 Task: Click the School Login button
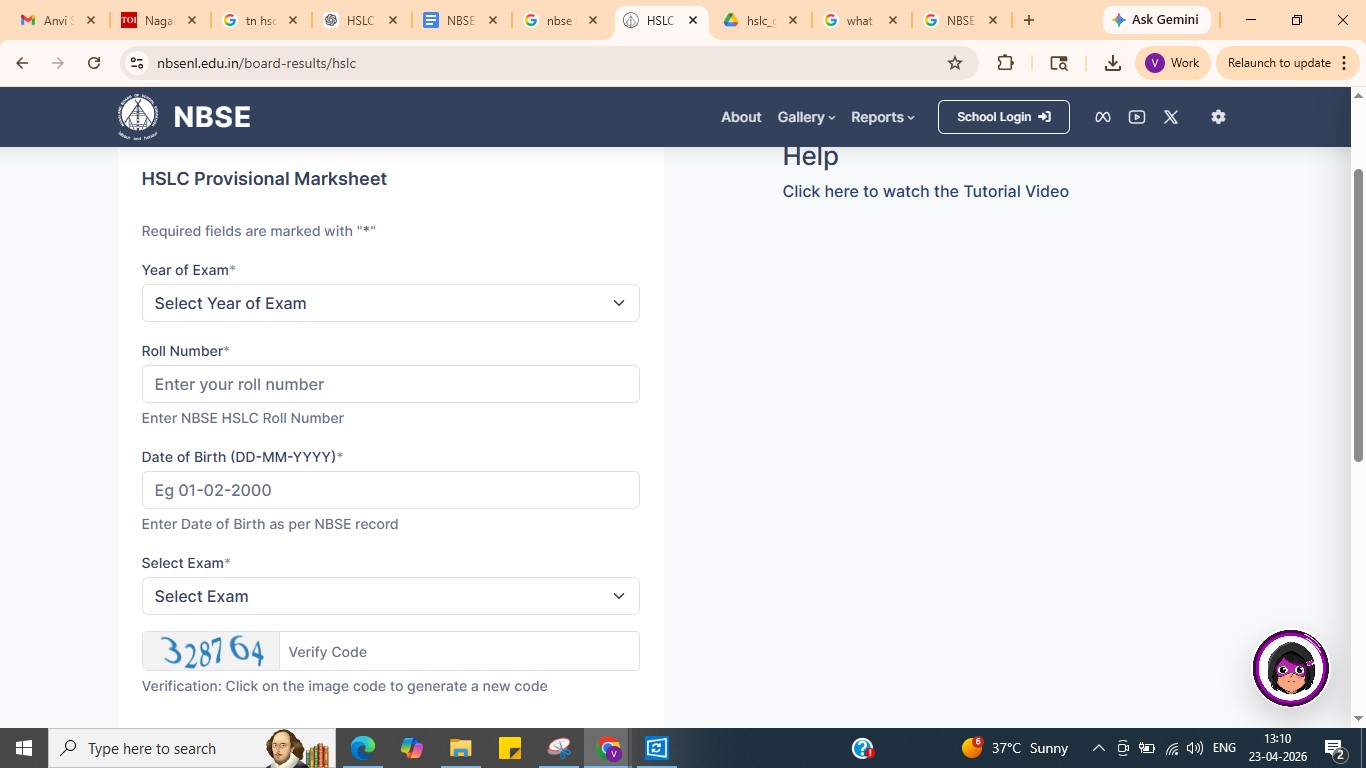pos(1003,117)
